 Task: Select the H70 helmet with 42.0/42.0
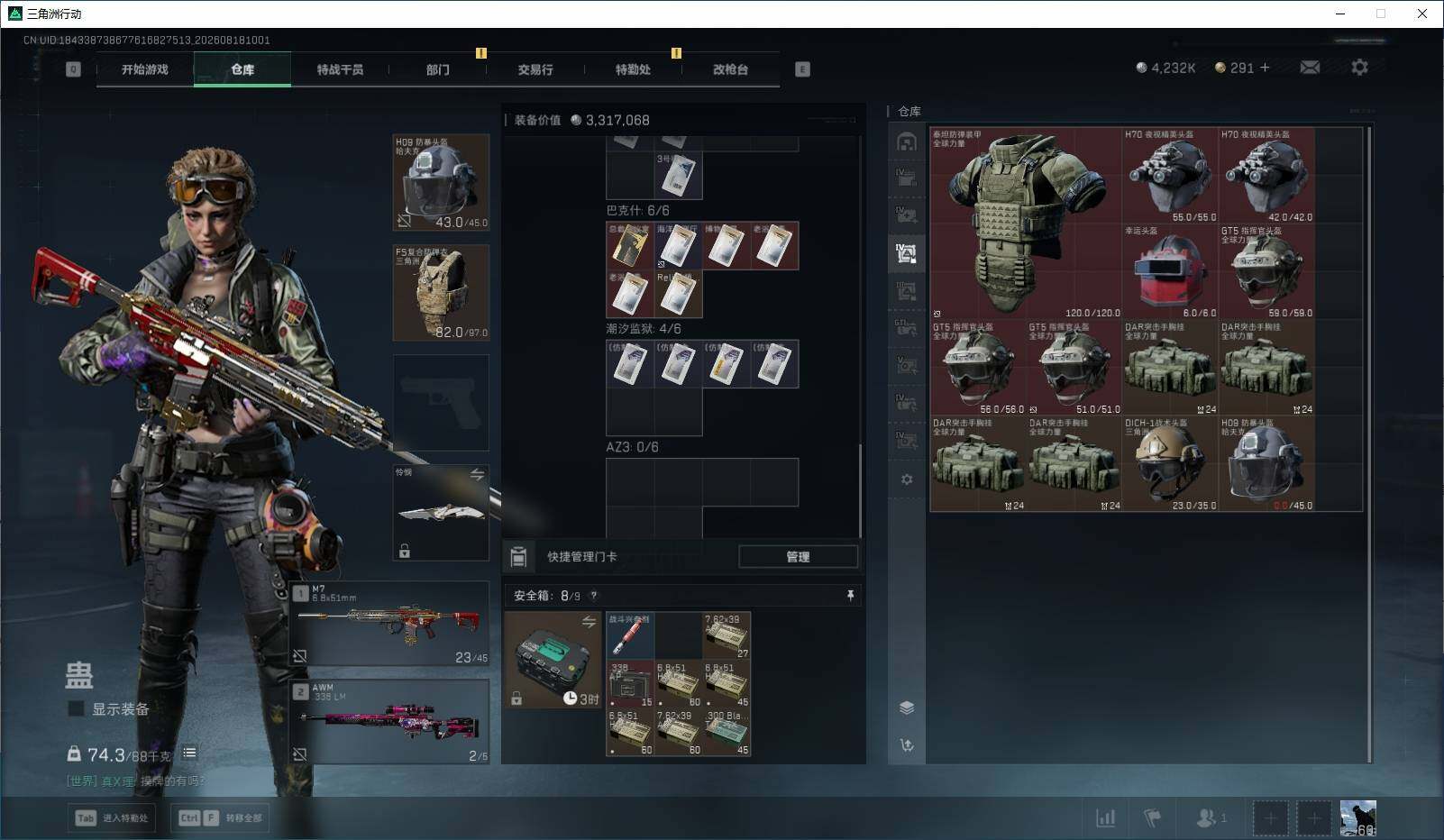tap(1266, 176)
